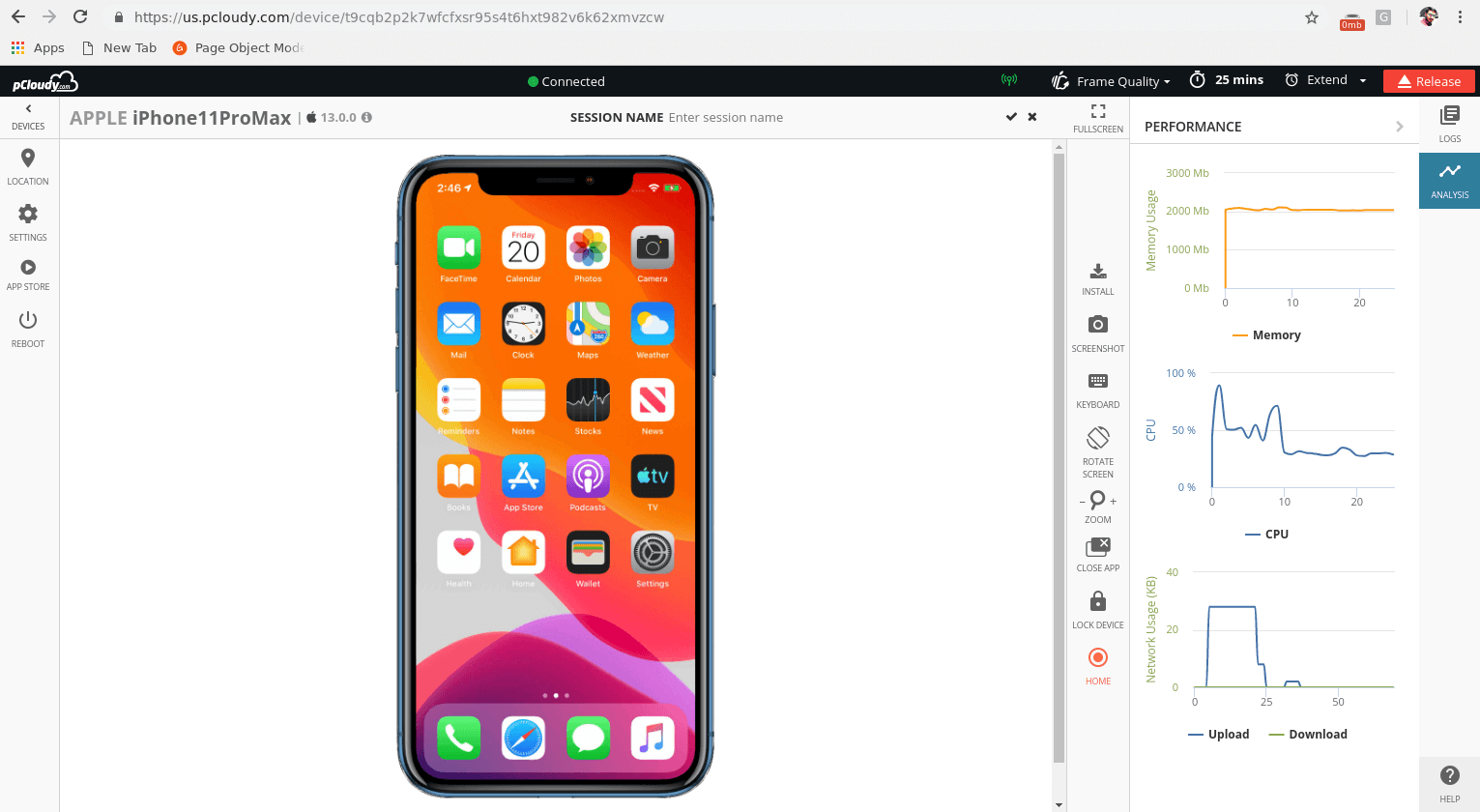Toggle the Upload series in network chart

[x=1219, y=735]
